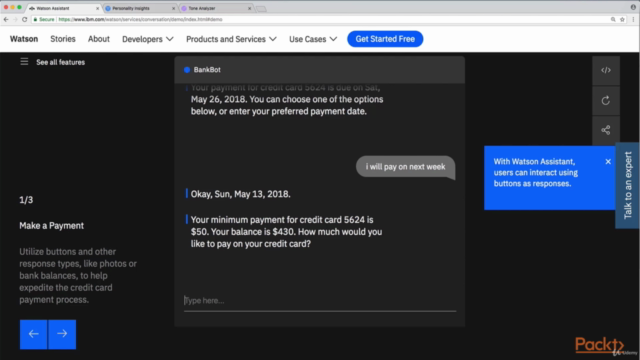640x360 pixels.
Task: Close the Tone Analyzer tab
Action: [249, 8]
